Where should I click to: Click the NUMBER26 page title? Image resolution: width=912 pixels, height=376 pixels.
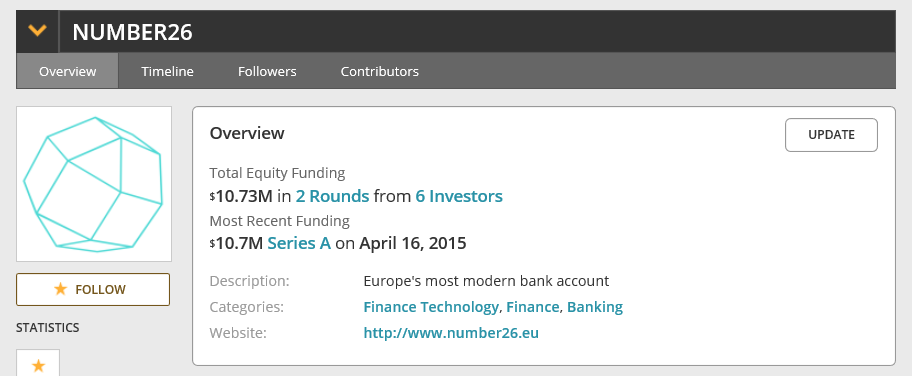(x=133, y=32)
